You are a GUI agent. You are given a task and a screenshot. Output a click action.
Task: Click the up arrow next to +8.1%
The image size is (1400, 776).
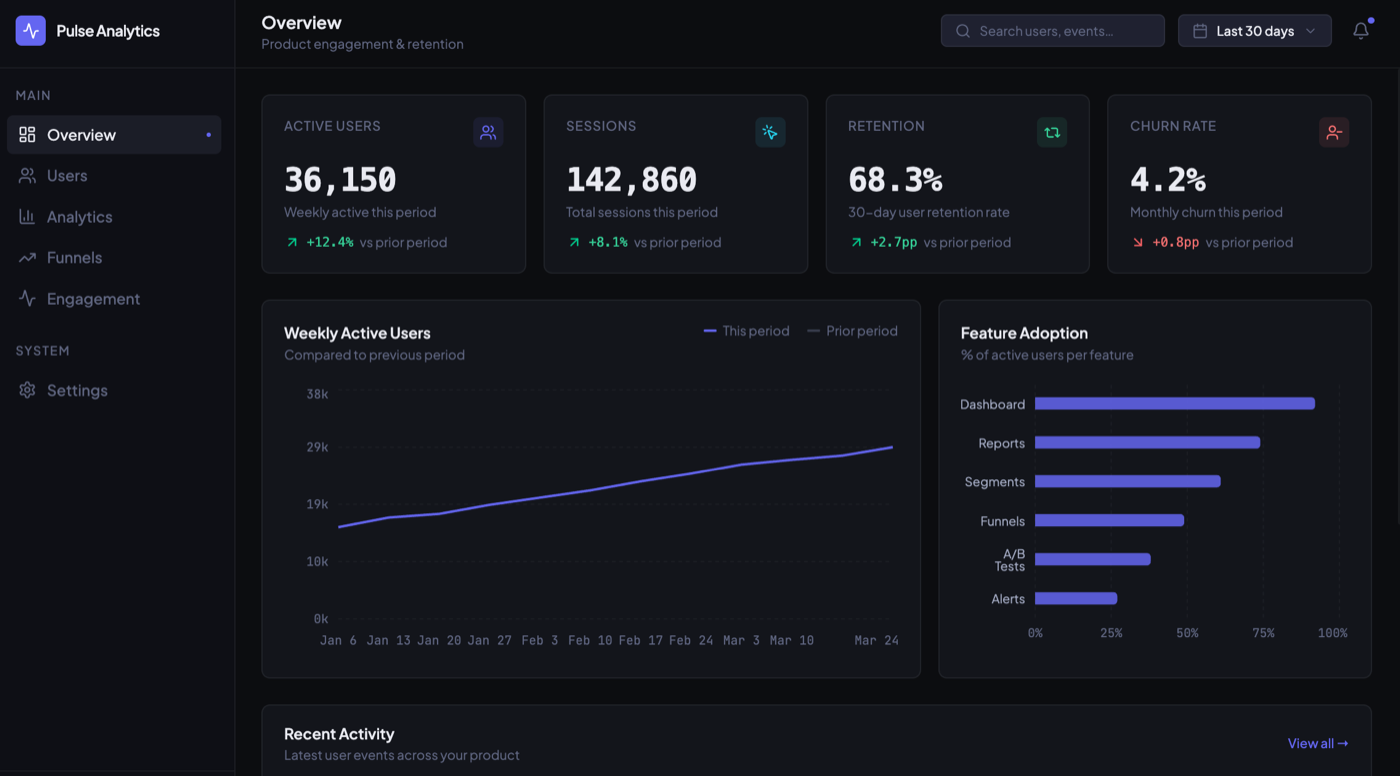[574, 242]
